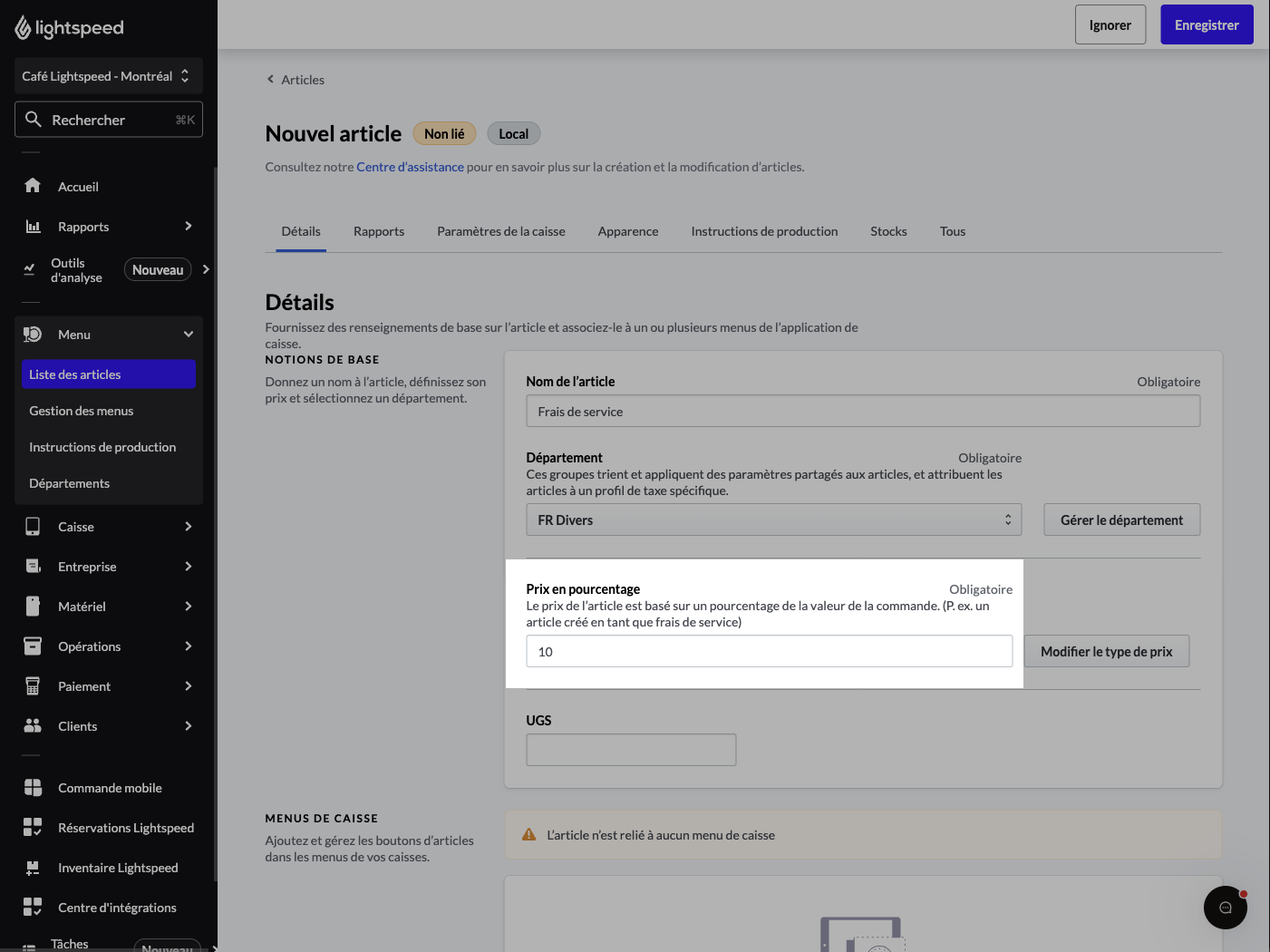Click the Réservations Lightspeed icon
Screen dimensions: 1270x952
33,828
